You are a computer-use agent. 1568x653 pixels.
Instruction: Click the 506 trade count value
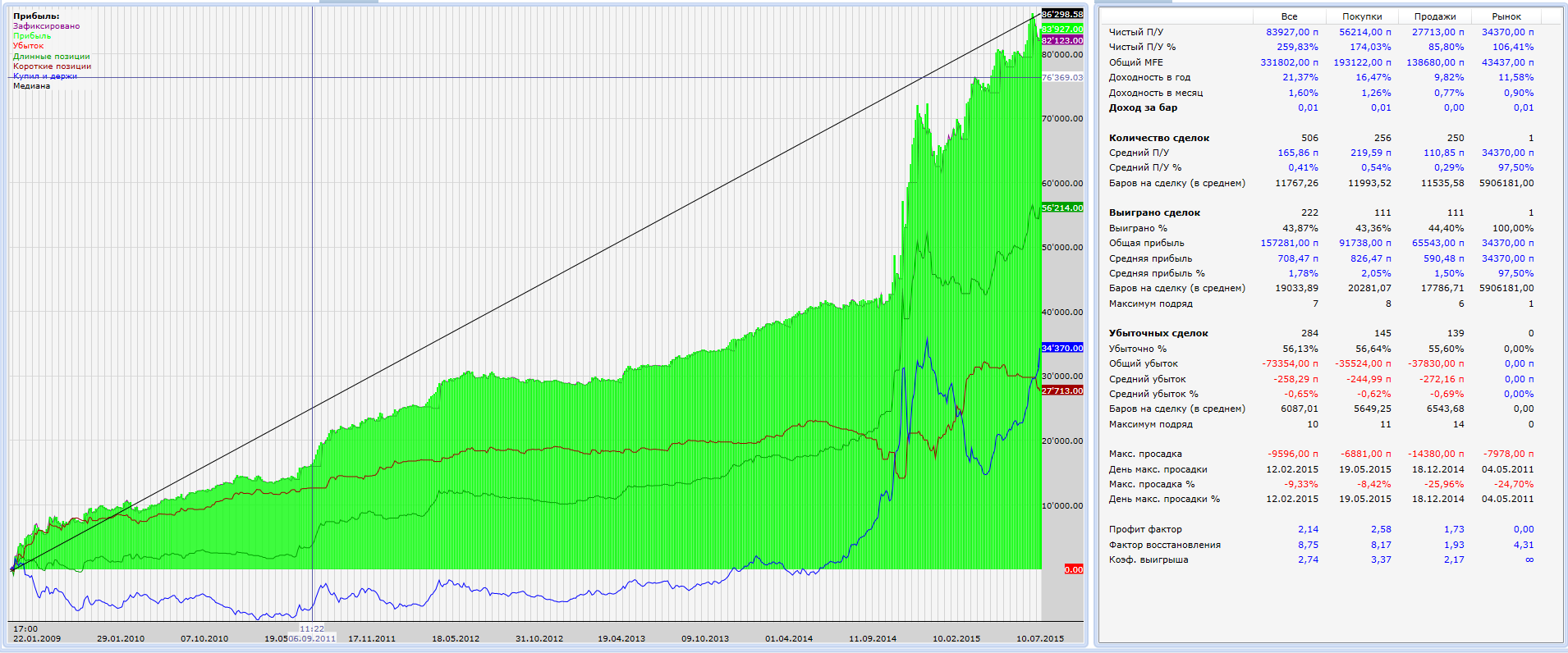tap(1310, 138)
